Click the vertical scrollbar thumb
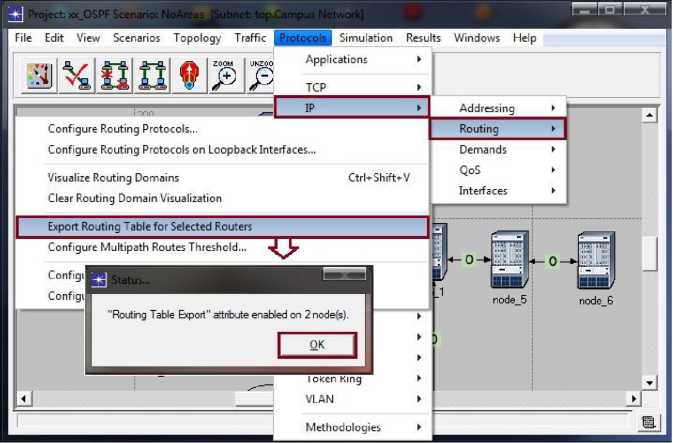 (649, 253)
